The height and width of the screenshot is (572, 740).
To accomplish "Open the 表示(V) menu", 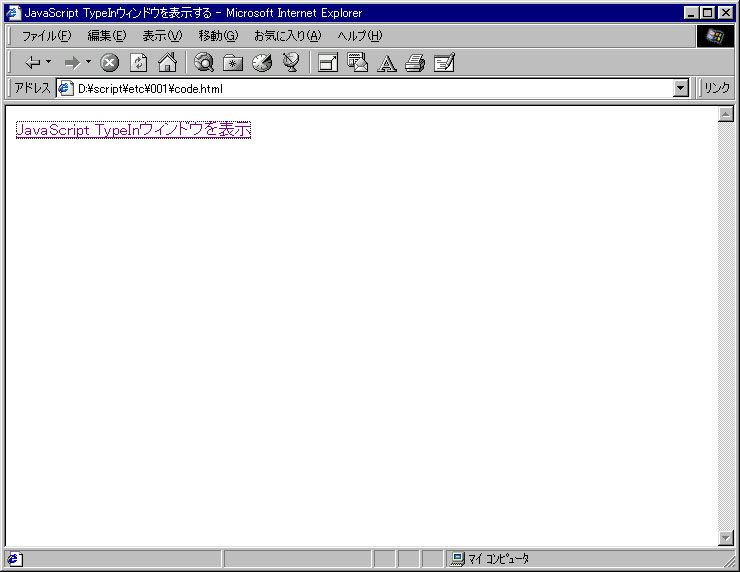I will click(x=162, y=36).
